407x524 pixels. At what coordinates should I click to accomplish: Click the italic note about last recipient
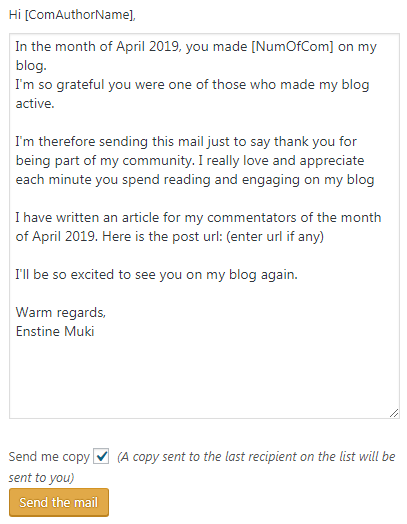point(256,456)
